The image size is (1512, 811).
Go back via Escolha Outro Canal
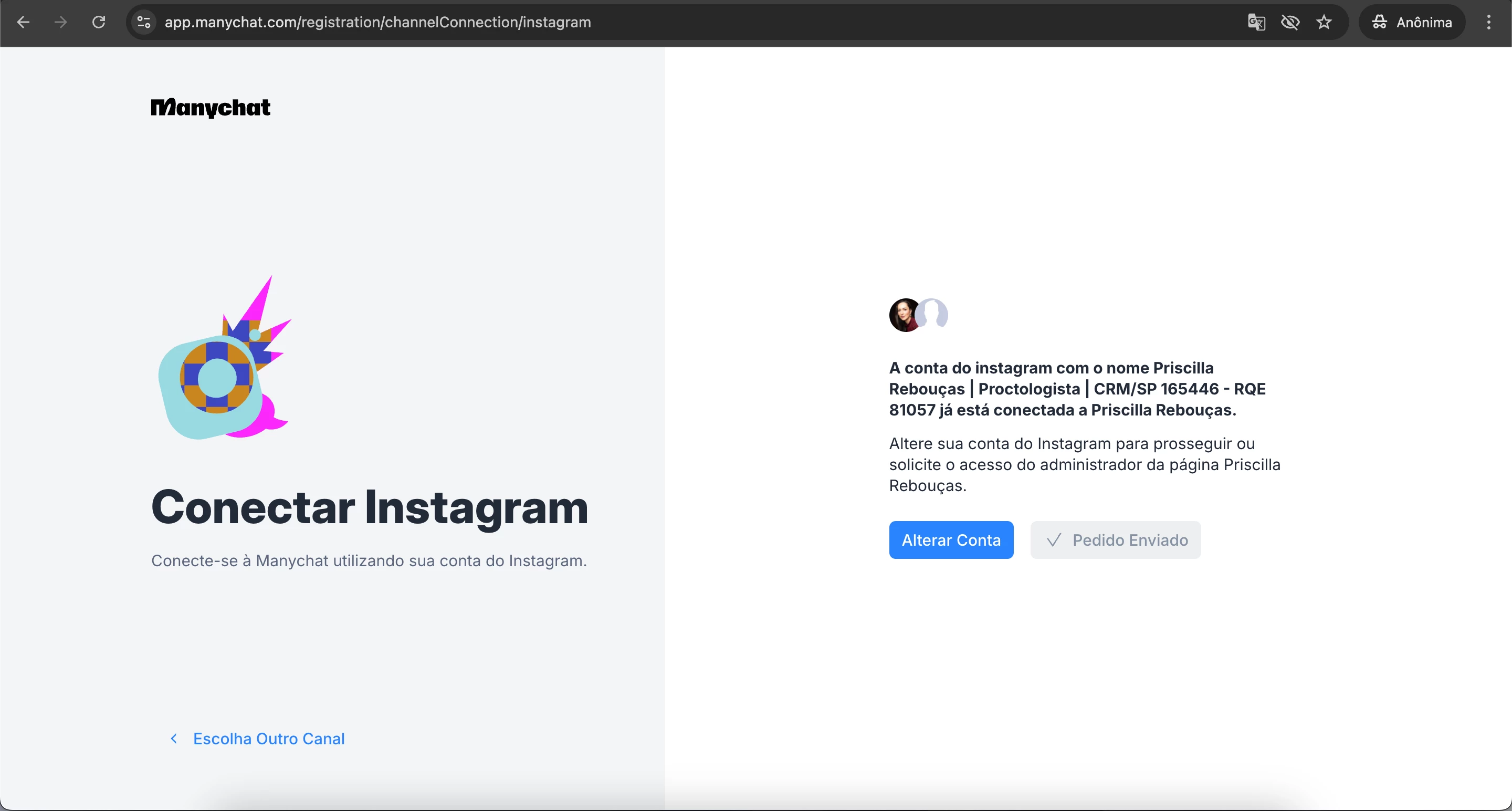click(269, 738)
